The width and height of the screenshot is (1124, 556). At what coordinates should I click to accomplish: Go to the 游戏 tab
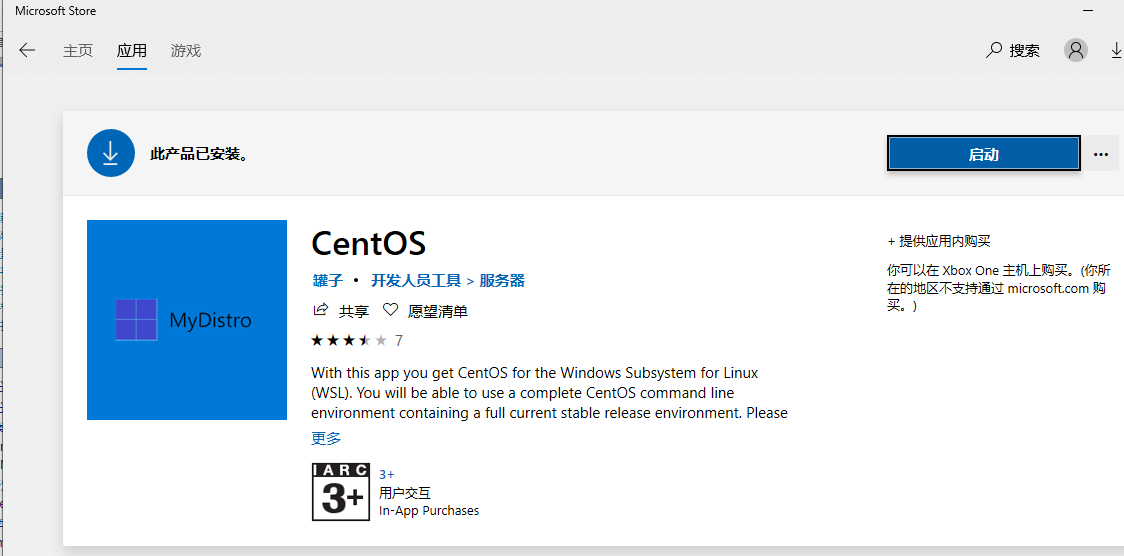pos(186,51)
